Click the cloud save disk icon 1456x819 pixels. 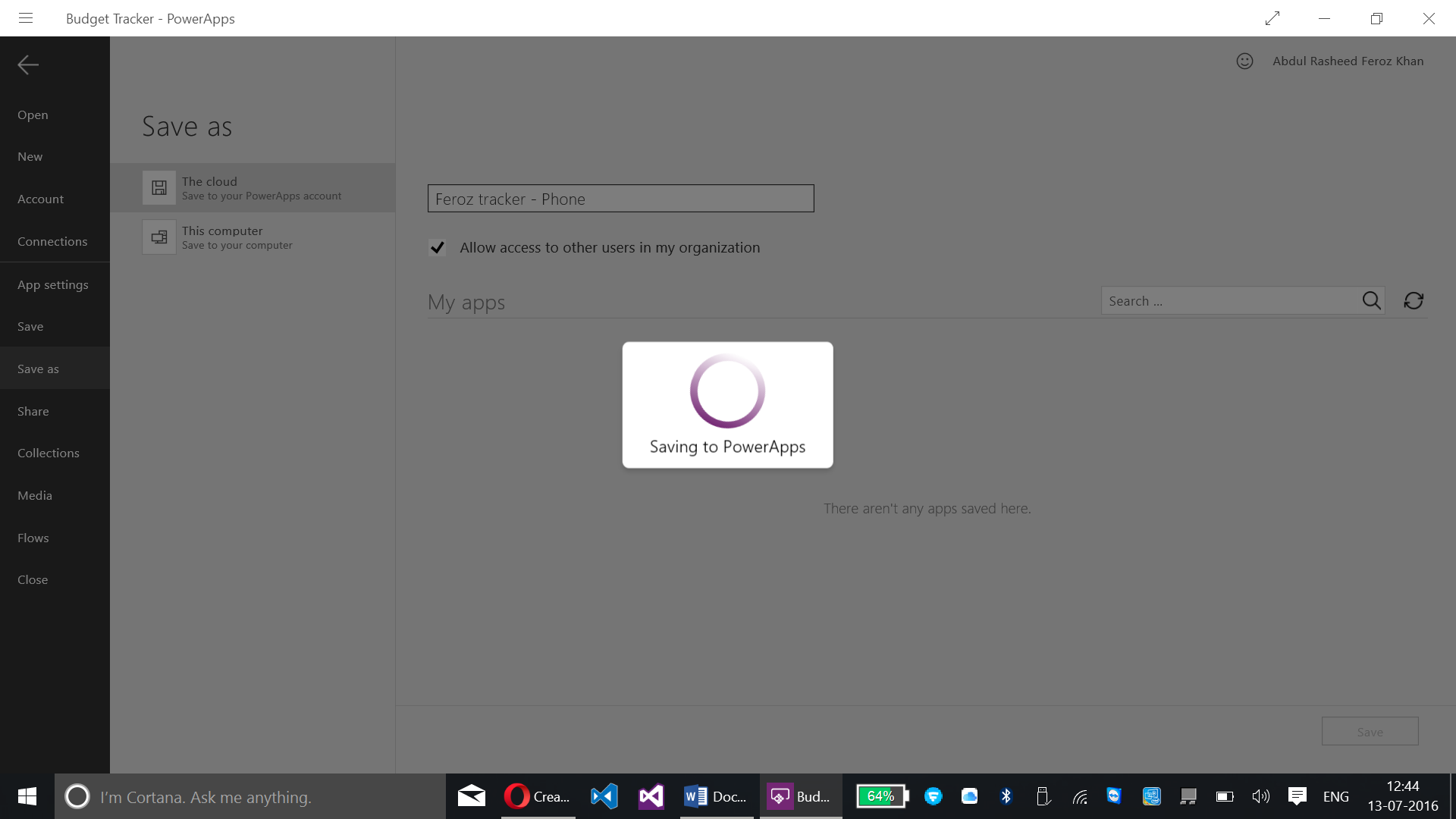tap(159, 187)
